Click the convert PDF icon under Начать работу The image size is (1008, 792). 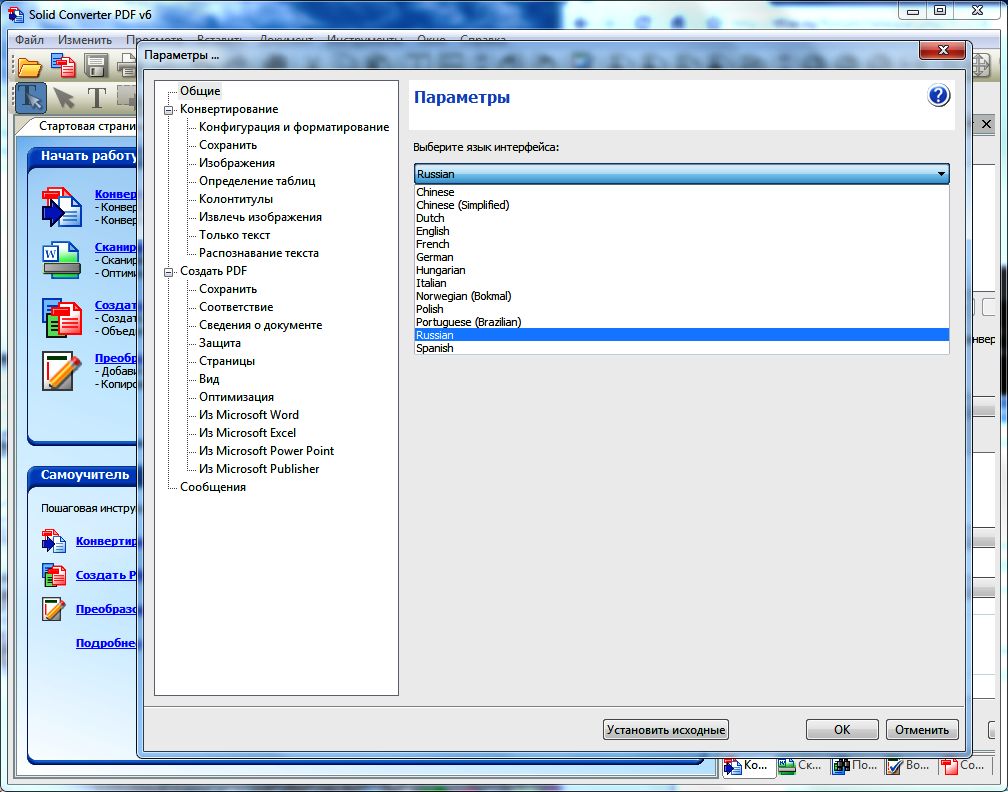point(61,207)
